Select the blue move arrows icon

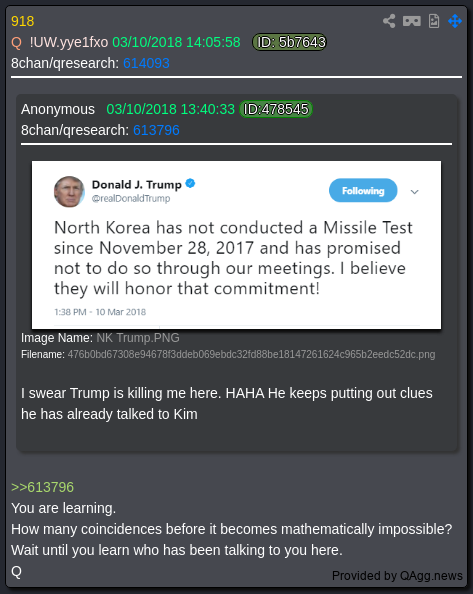point(455,21)
